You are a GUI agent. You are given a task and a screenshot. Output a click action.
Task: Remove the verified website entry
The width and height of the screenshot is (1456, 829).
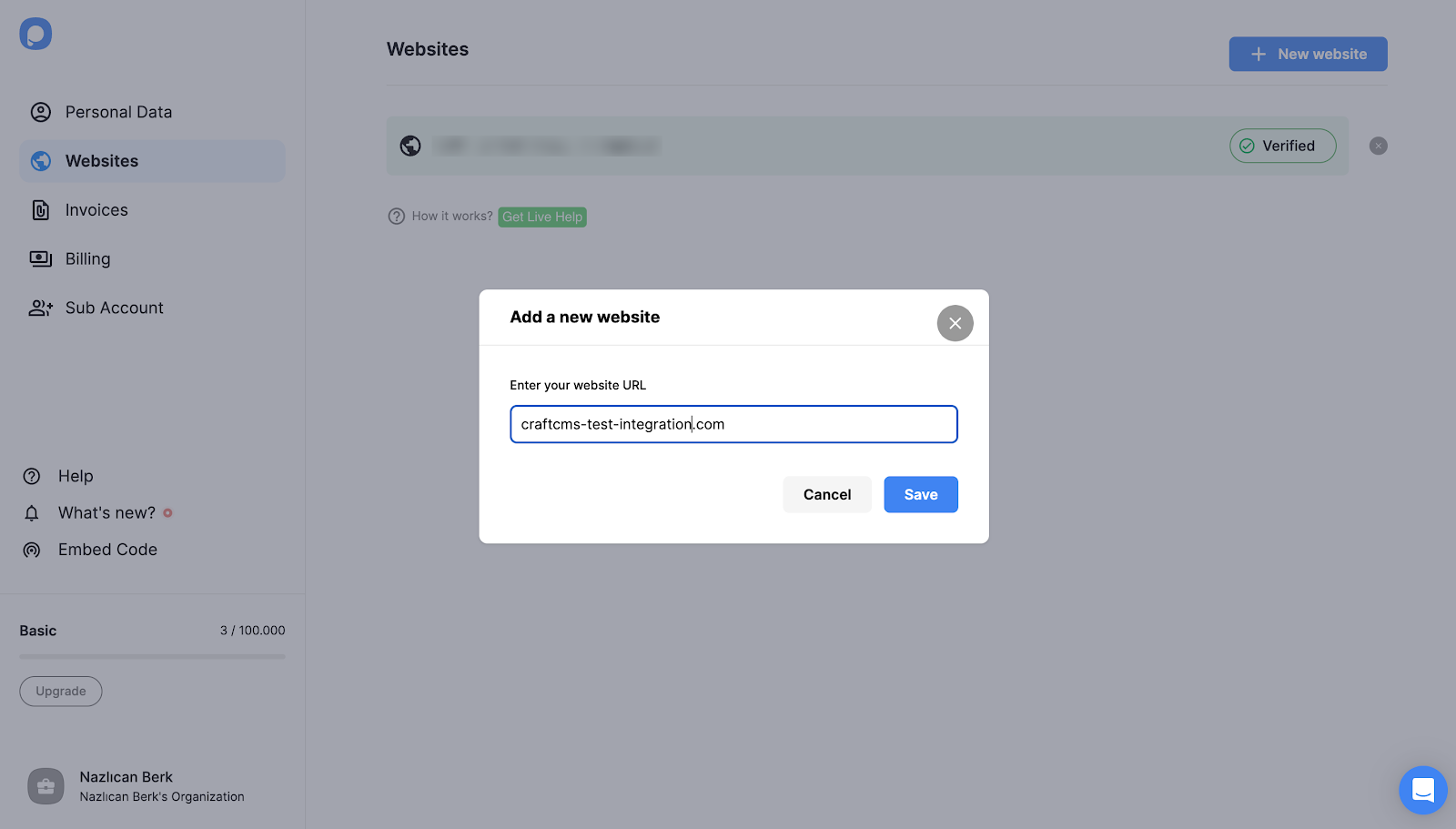pos(1378,146)
